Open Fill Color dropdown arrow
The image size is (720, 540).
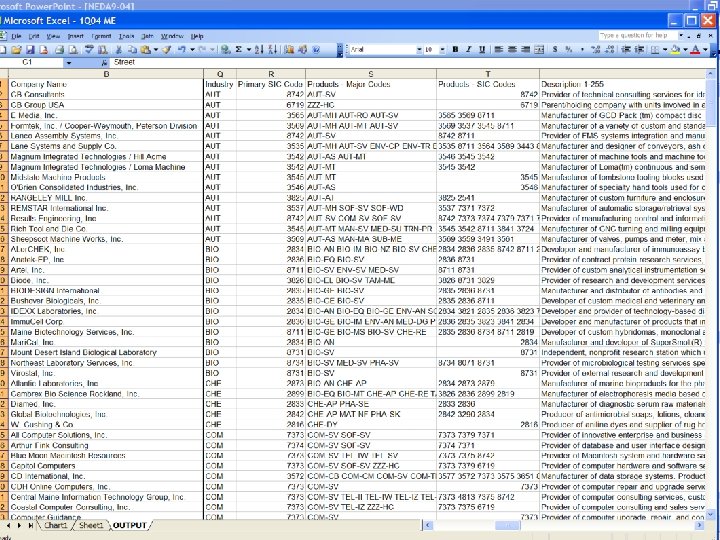pyautogui.click(x=686, y=50)
